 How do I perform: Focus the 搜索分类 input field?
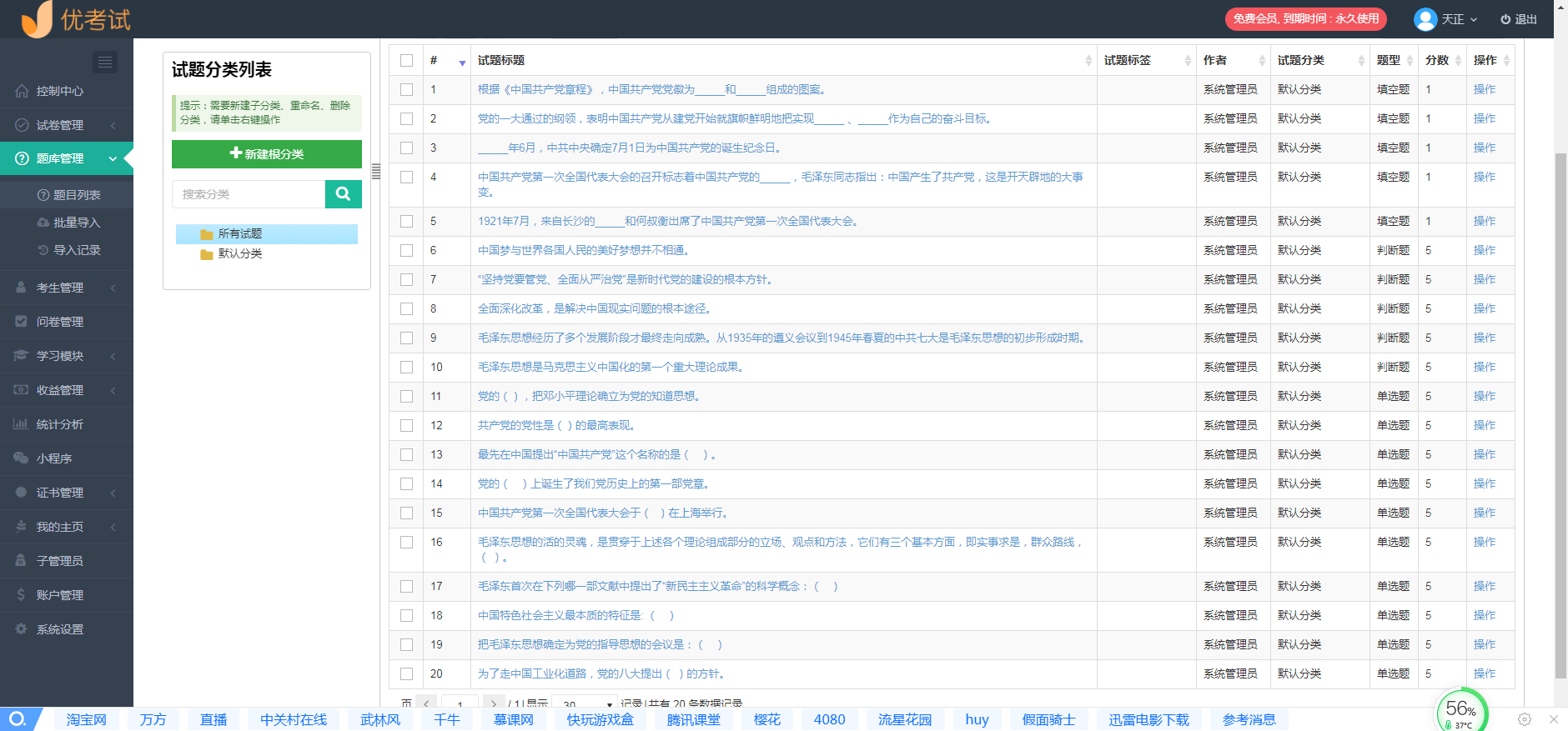coord(249,194)
